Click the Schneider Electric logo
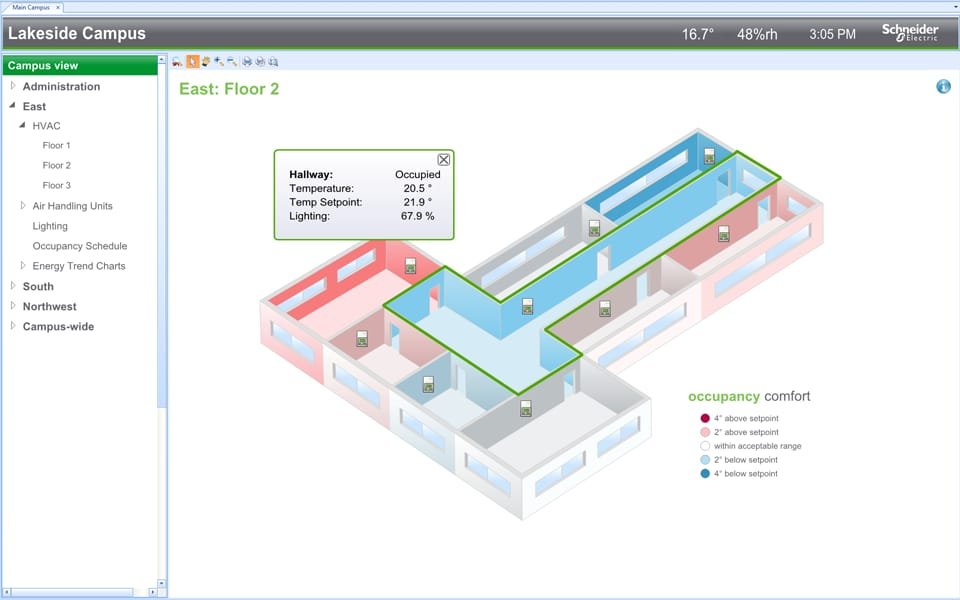The image size is (960, 600). [x=909, y=32]
